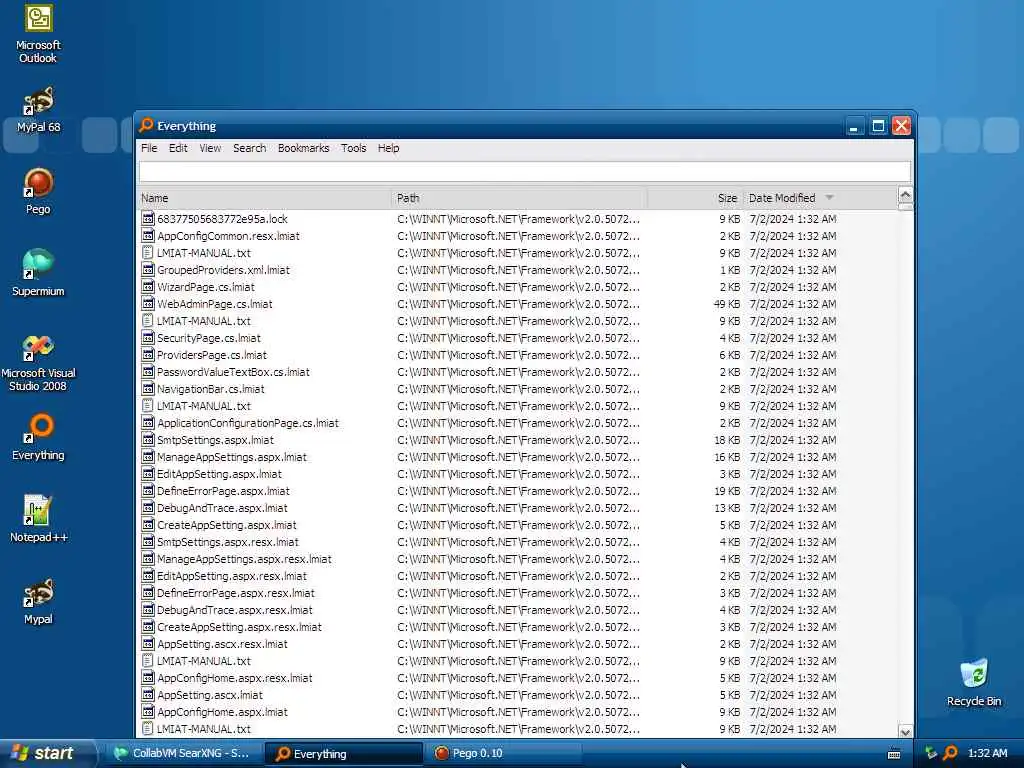The image size is (1024, 768).
Task: Switch to Pego 0.10 taskbar window
Action: point(503,754)
